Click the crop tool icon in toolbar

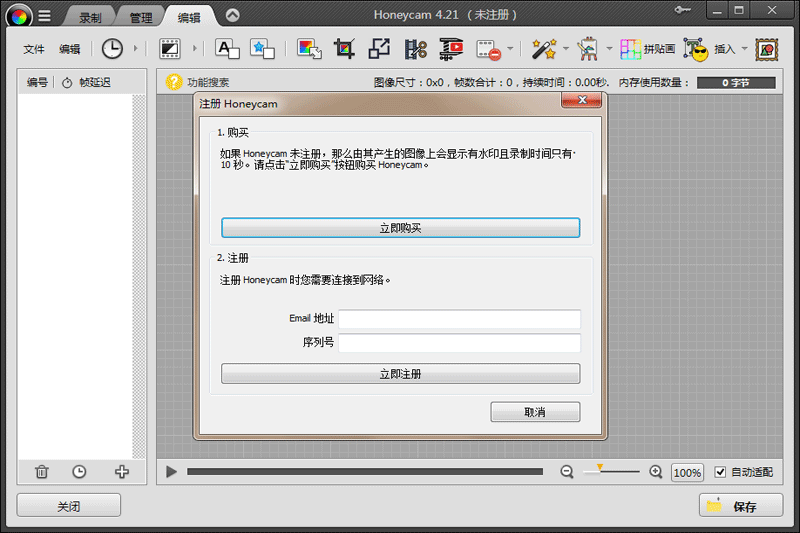(345, 48)
